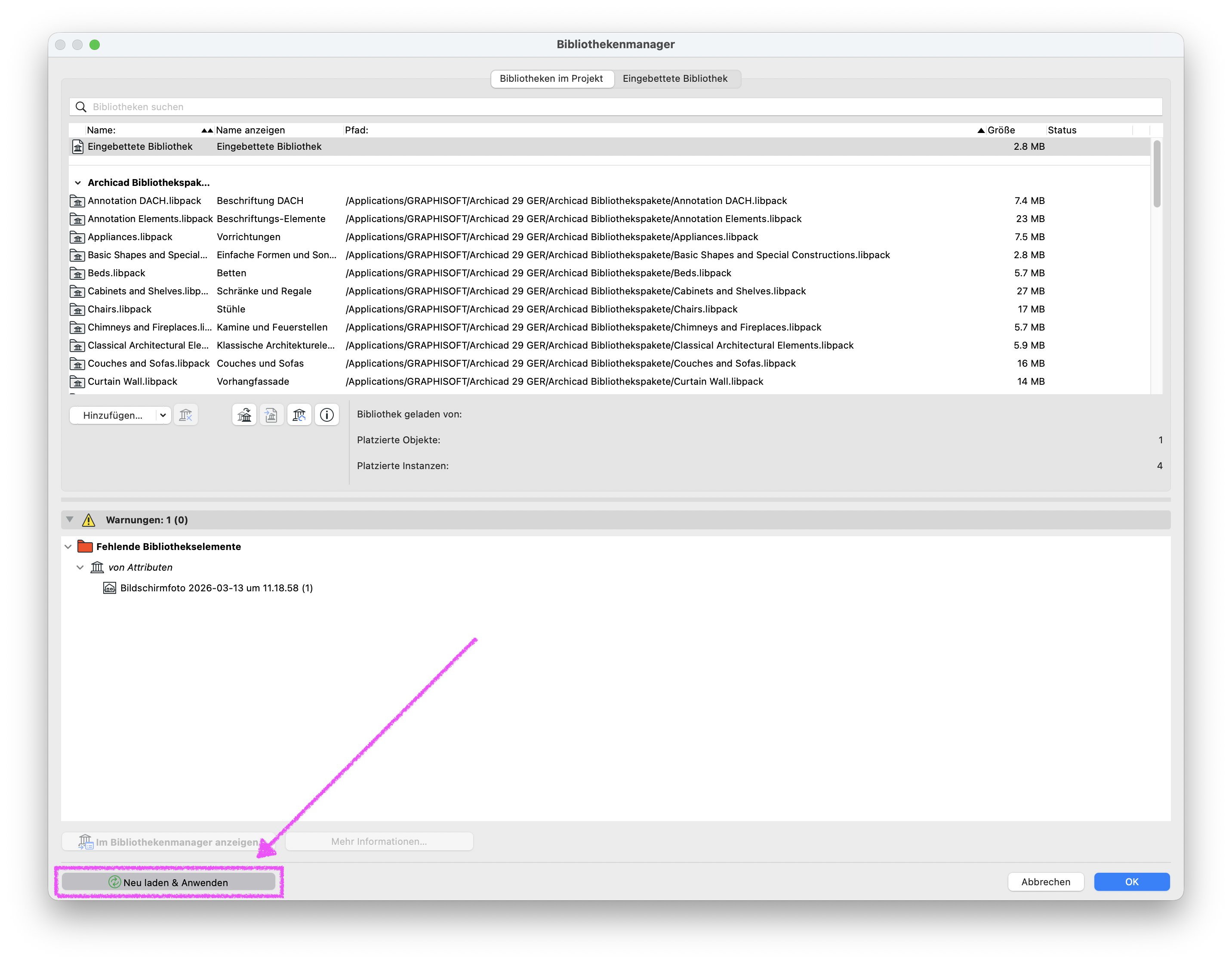1232x964 pixels.
Task: Click the red Fehlende Bibliothekselemente folder icon
Action: [85, 547]
